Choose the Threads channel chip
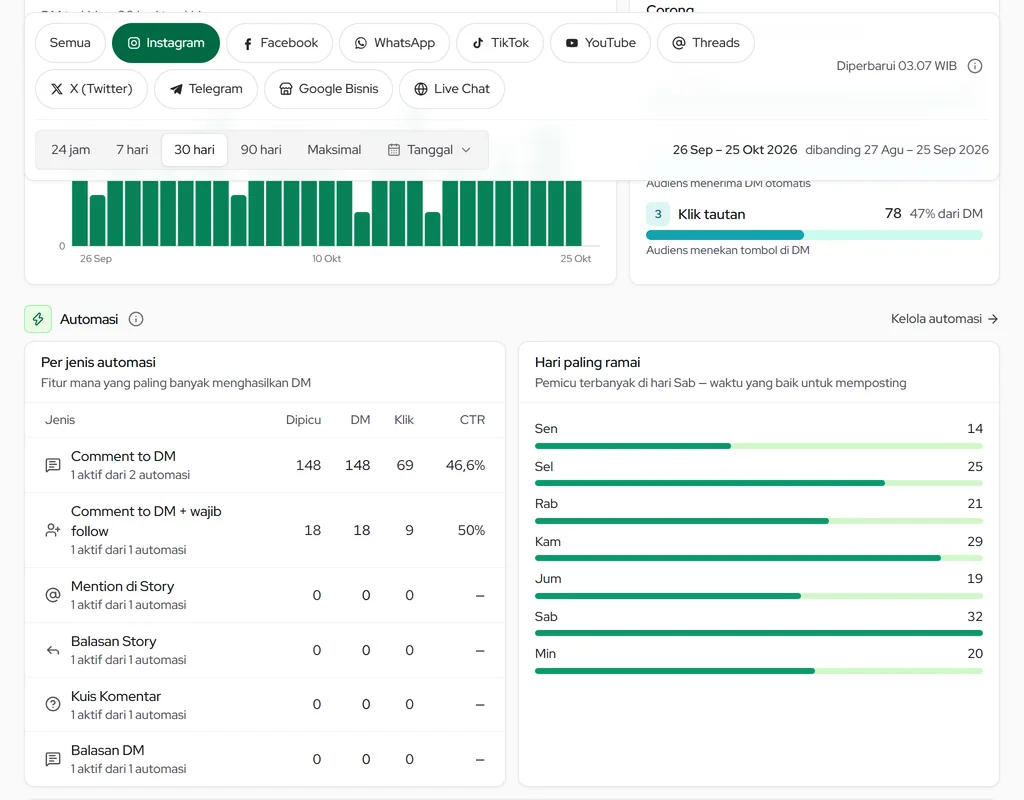The height and width of the screenshot is (800, 1024). pos(706,43)
